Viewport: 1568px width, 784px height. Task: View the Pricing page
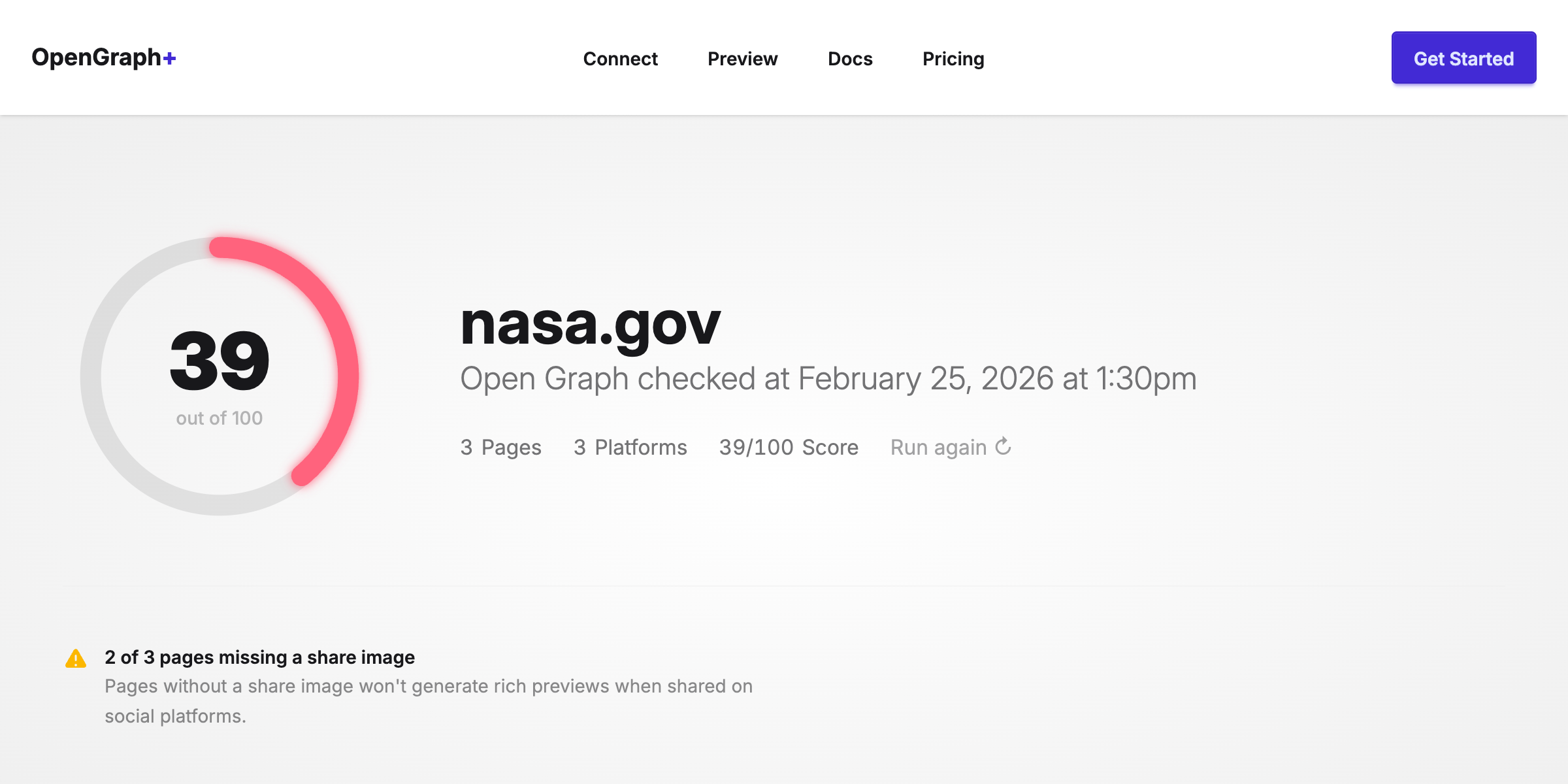point(953,59)
